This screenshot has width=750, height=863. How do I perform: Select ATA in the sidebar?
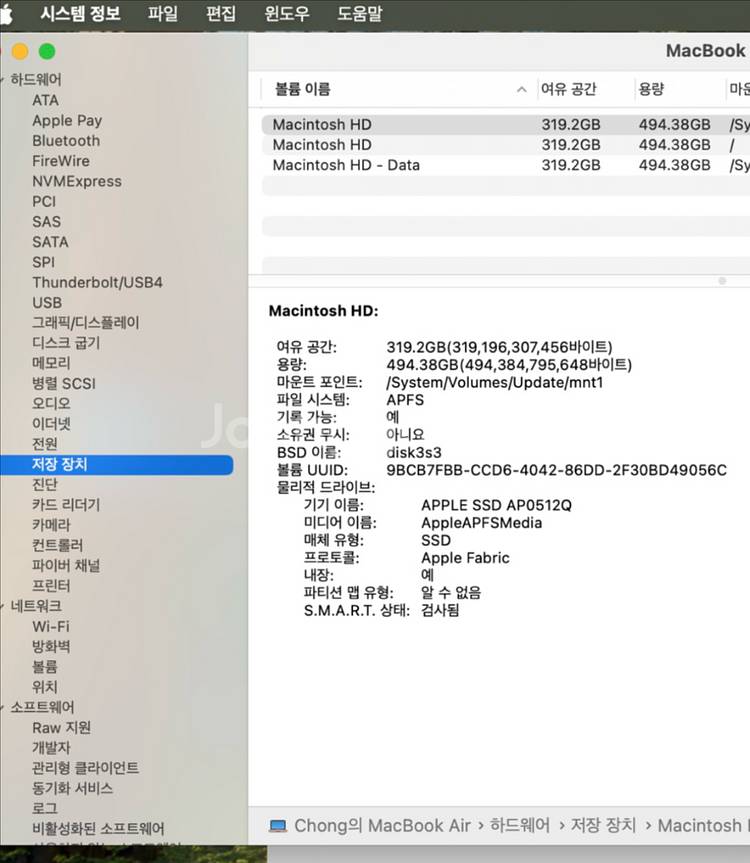point(45,100)
